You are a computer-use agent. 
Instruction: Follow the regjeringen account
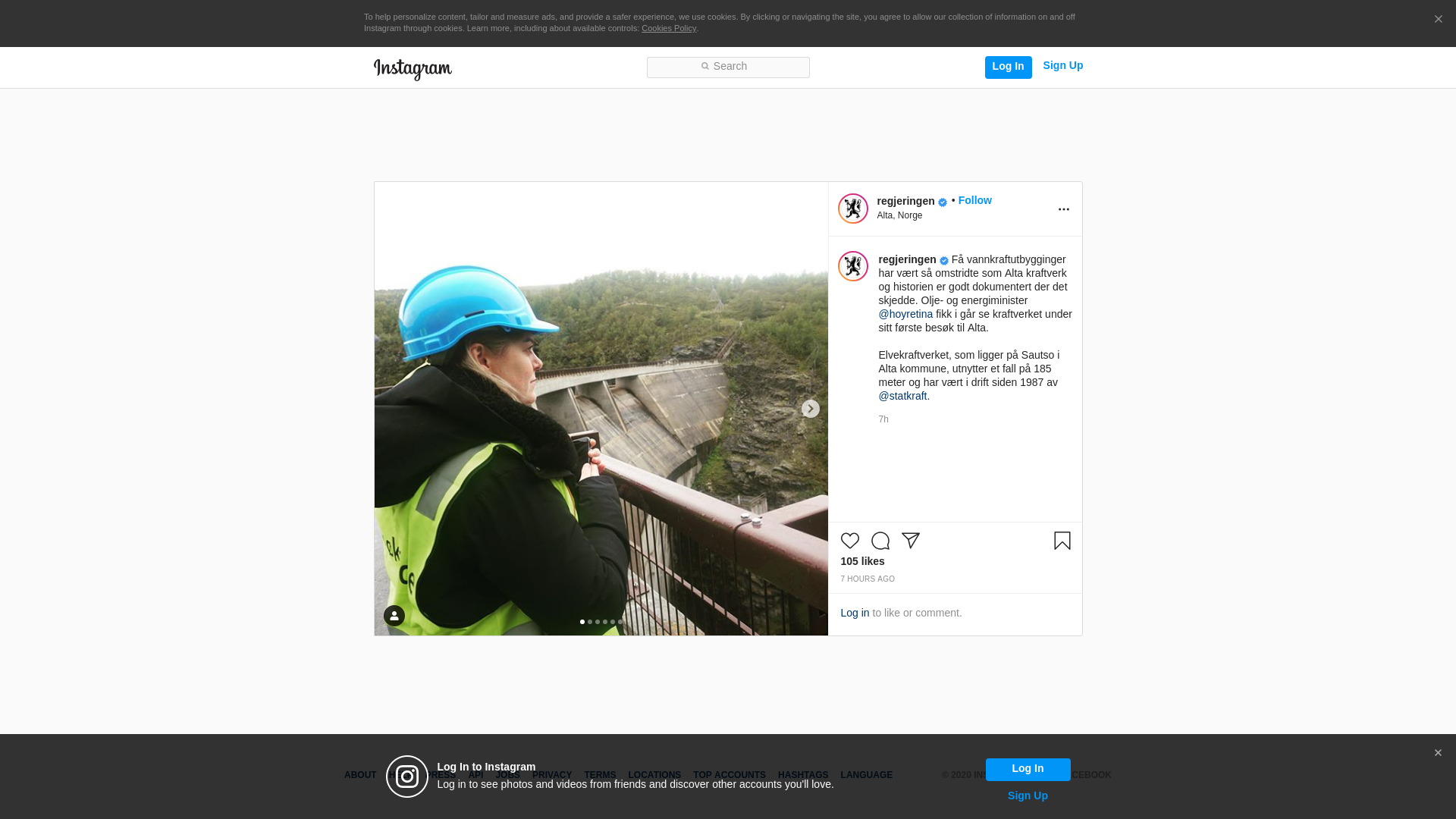point(975,200)
